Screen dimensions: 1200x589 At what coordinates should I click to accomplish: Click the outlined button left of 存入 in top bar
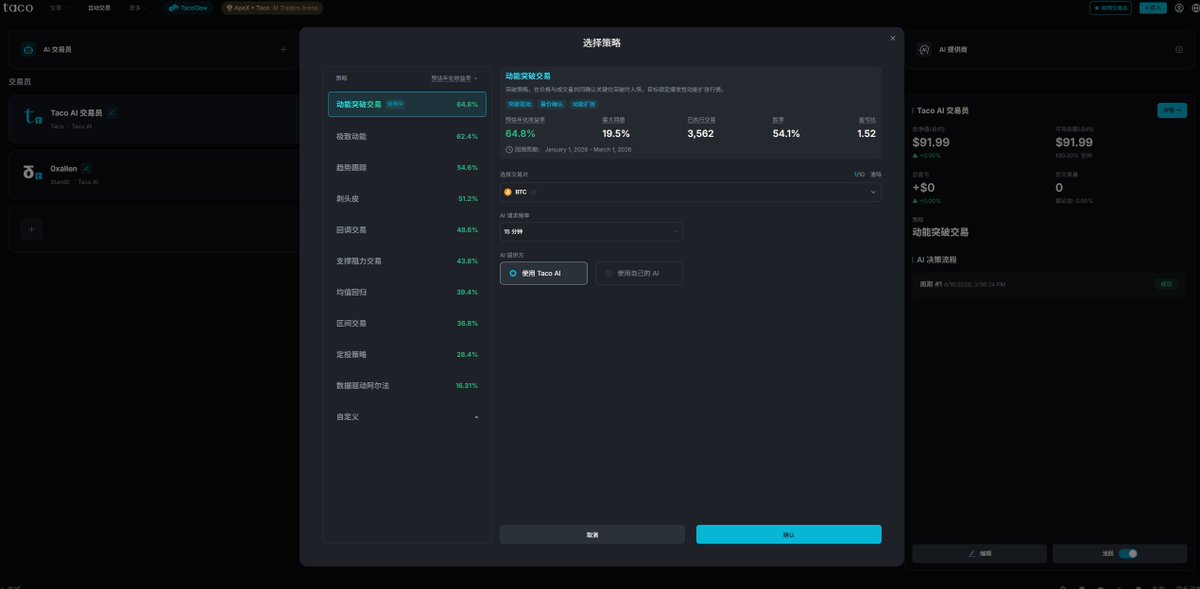tap(1111, 7)
